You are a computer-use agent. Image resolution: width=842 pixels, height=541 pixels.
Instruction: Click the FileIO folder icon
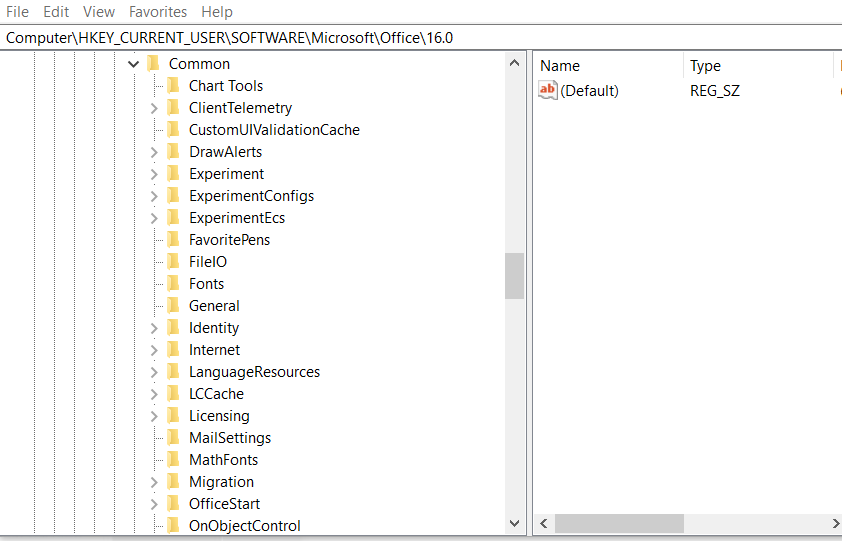click(x=173, y=262)
